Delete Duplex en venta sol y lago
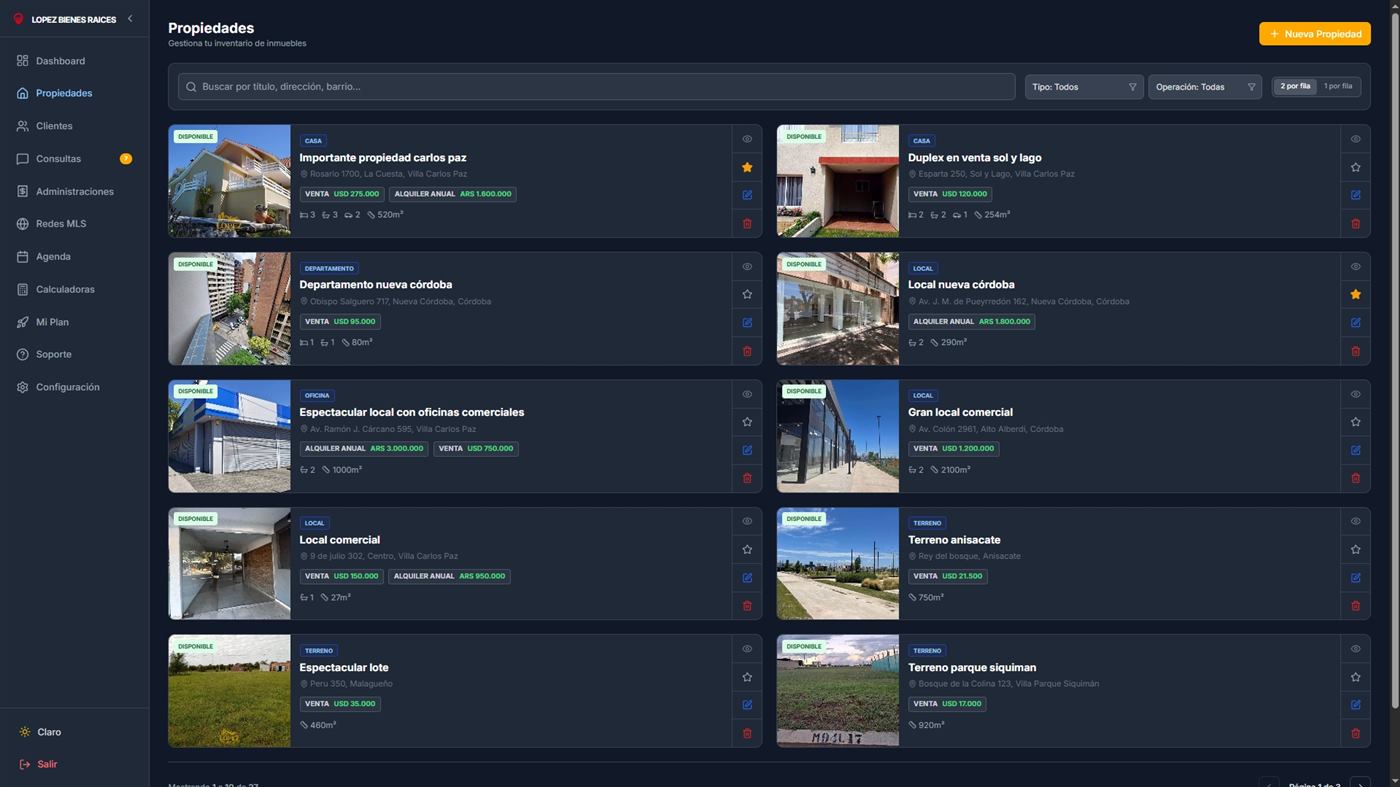This screenshot has width=1400, height=787. pos(1355,223)
